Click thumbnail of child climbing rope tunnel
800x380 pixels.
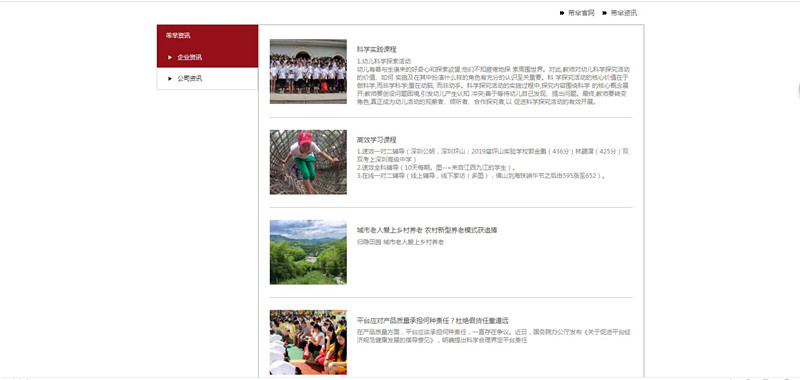point(308,162)
